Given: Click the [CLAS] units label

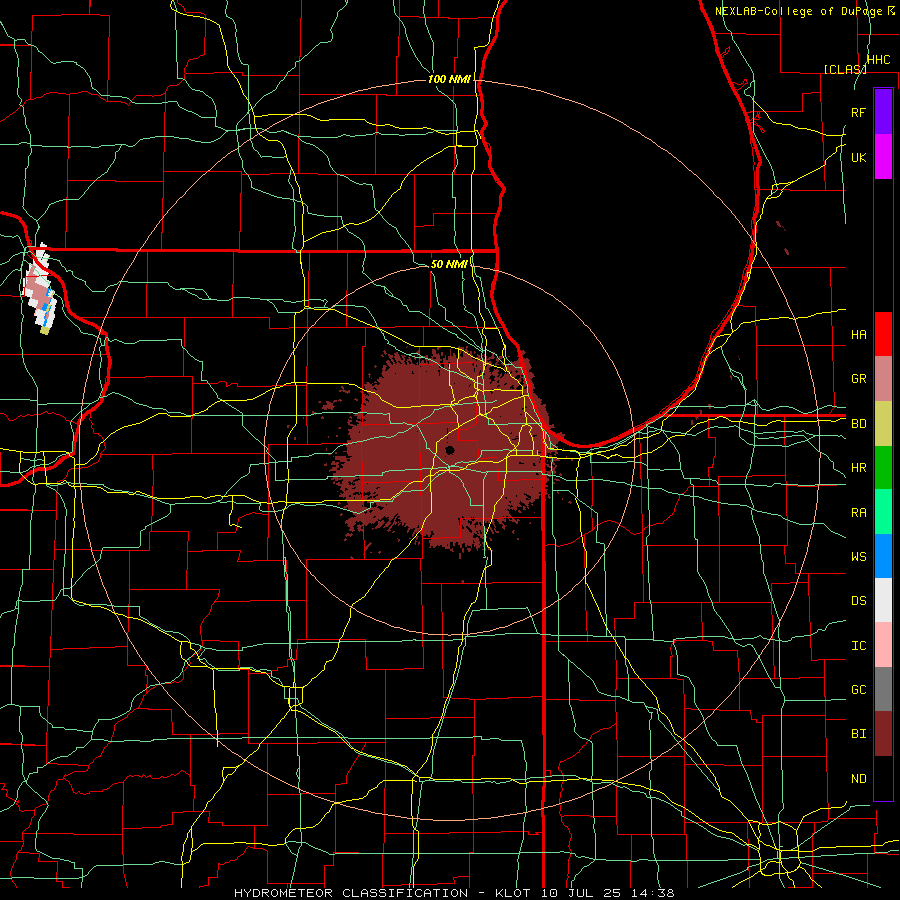Looking at the screenshot, I should (x=845, y=69).
